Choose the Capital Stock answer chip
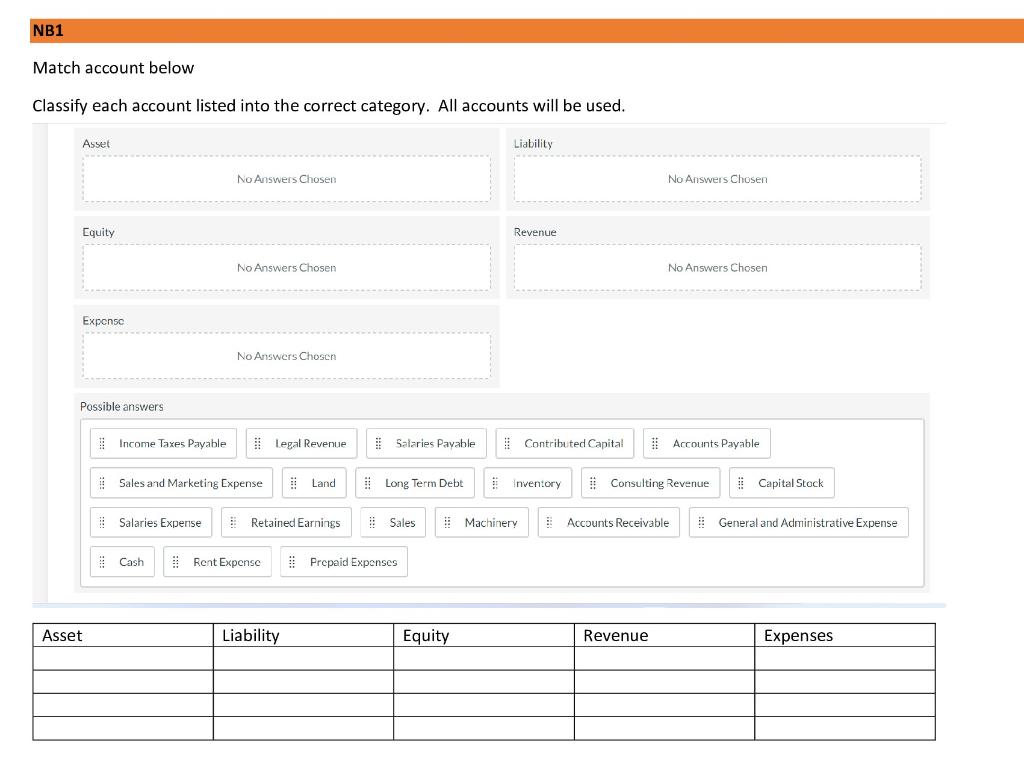This screenshot has width=1024, height=764. 782,483
